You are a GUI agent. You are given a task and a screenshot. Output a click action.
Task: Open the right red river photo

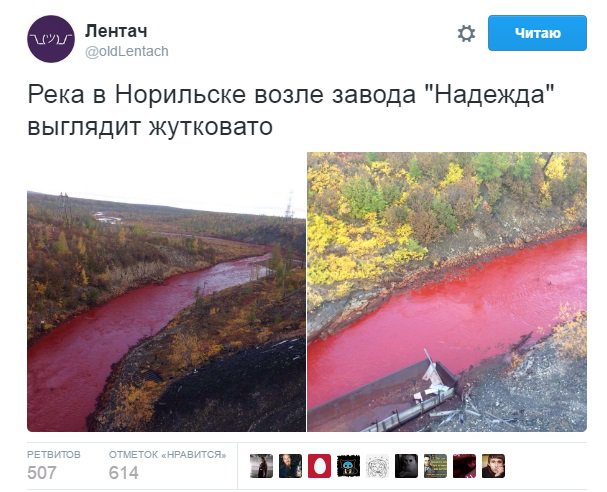click(x=447, y=292)
